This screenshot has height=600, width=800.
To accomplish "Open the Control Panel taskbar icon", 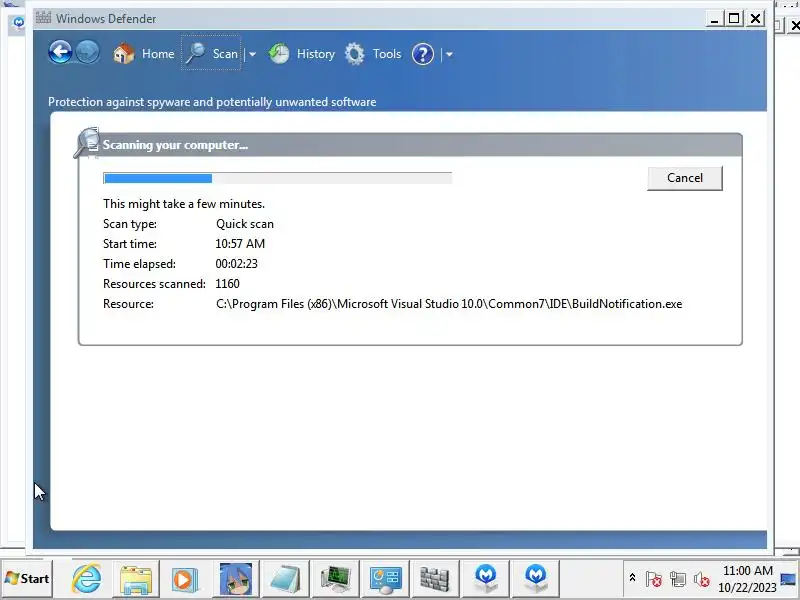I will coord(385,579).
